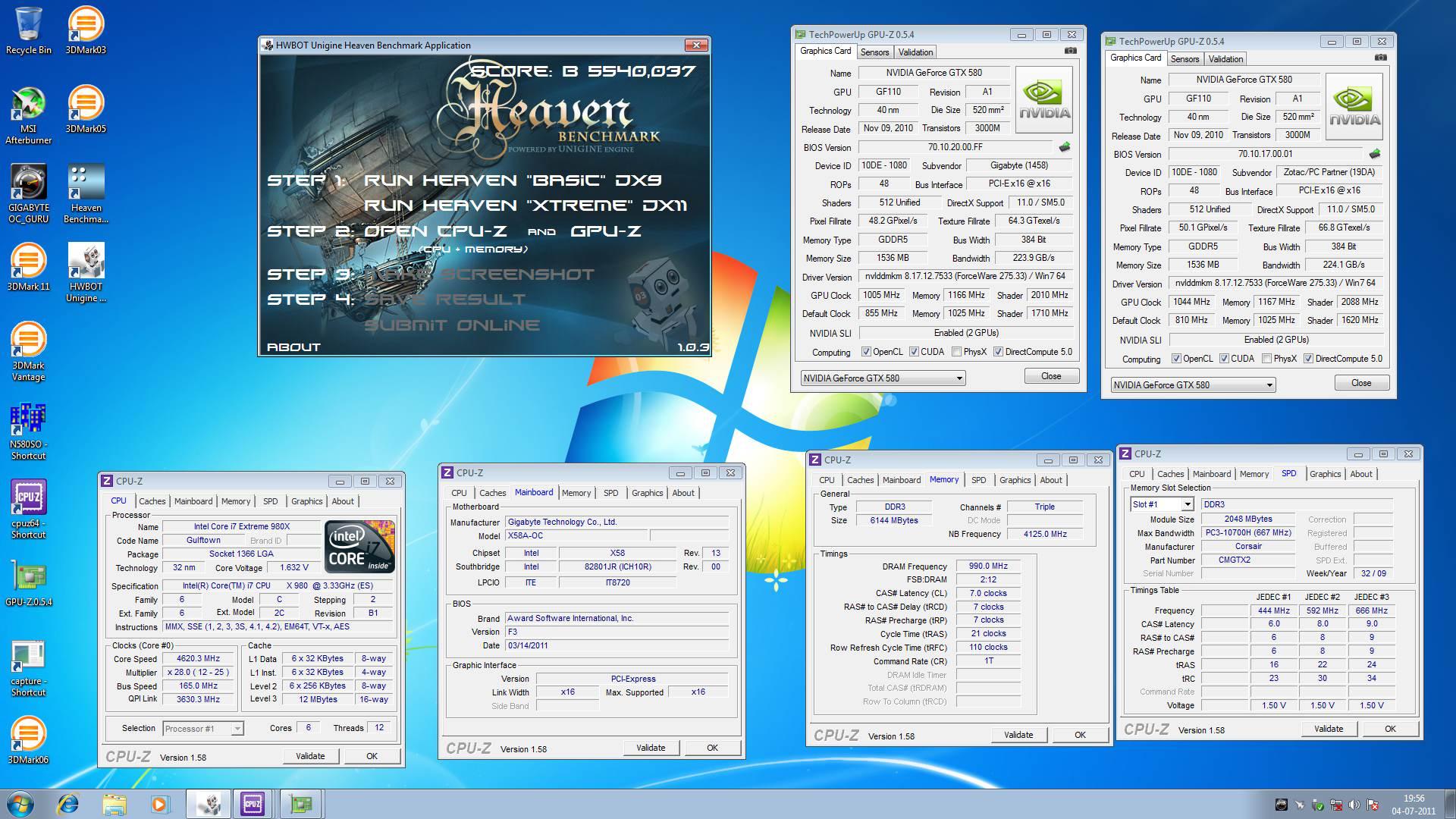Click the DRAM Frequency 990.0 MHz value
This screenshot has width=1456, height=819.
988,566
